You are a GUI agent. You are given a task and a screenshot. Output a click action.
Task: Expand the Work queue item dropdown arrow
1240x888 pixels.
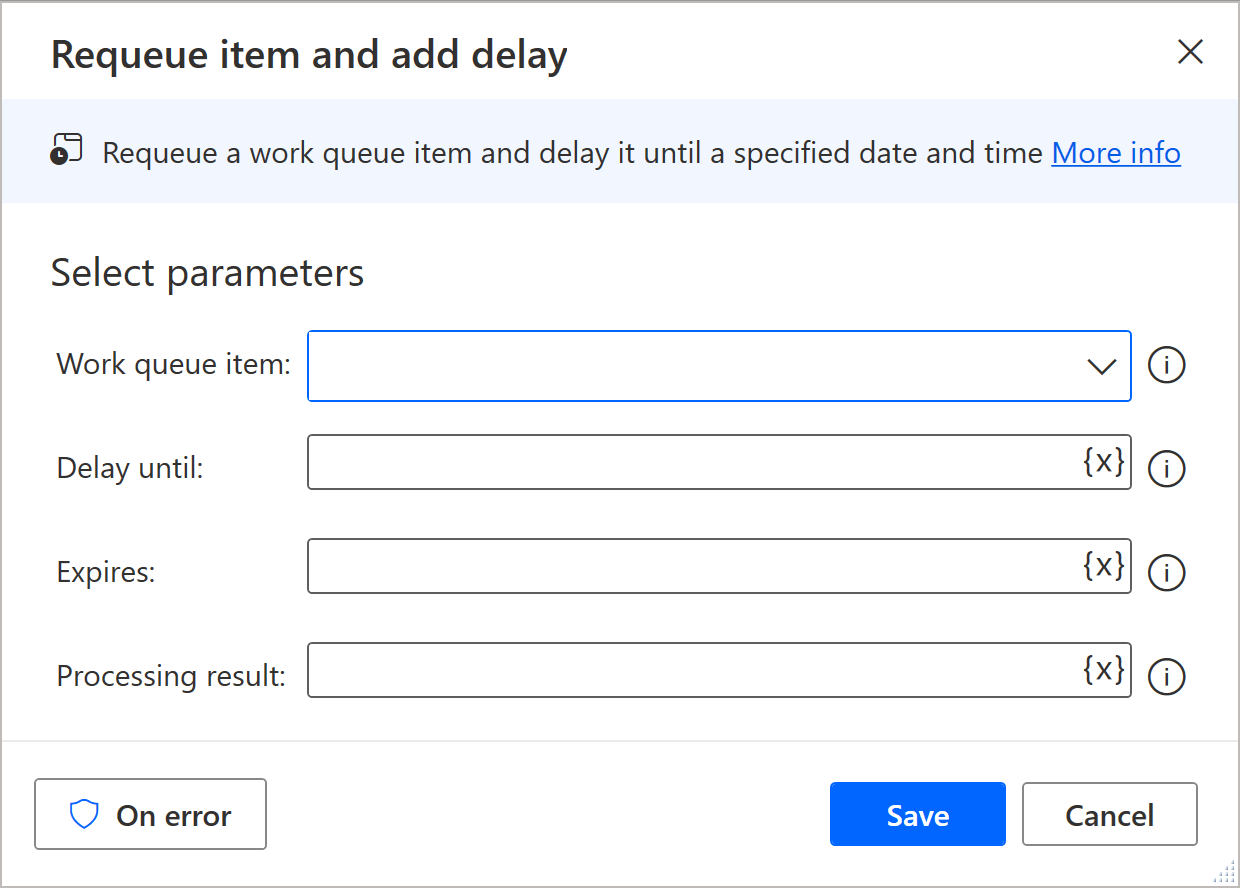tap(1101, 367)
